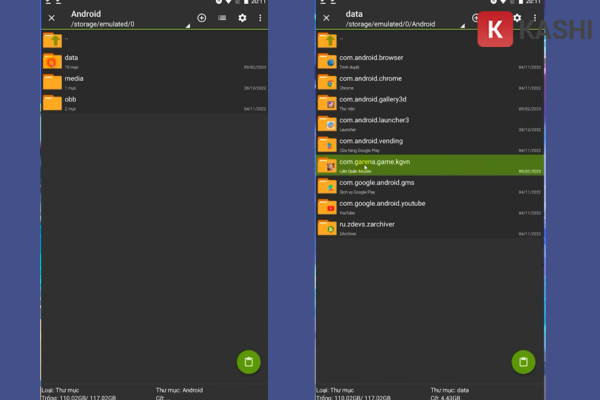Viewport: 600px width, 400px height.
Task: Open the three-dot overflow menu in the Android panel
Action: click(x=260, y=18)
